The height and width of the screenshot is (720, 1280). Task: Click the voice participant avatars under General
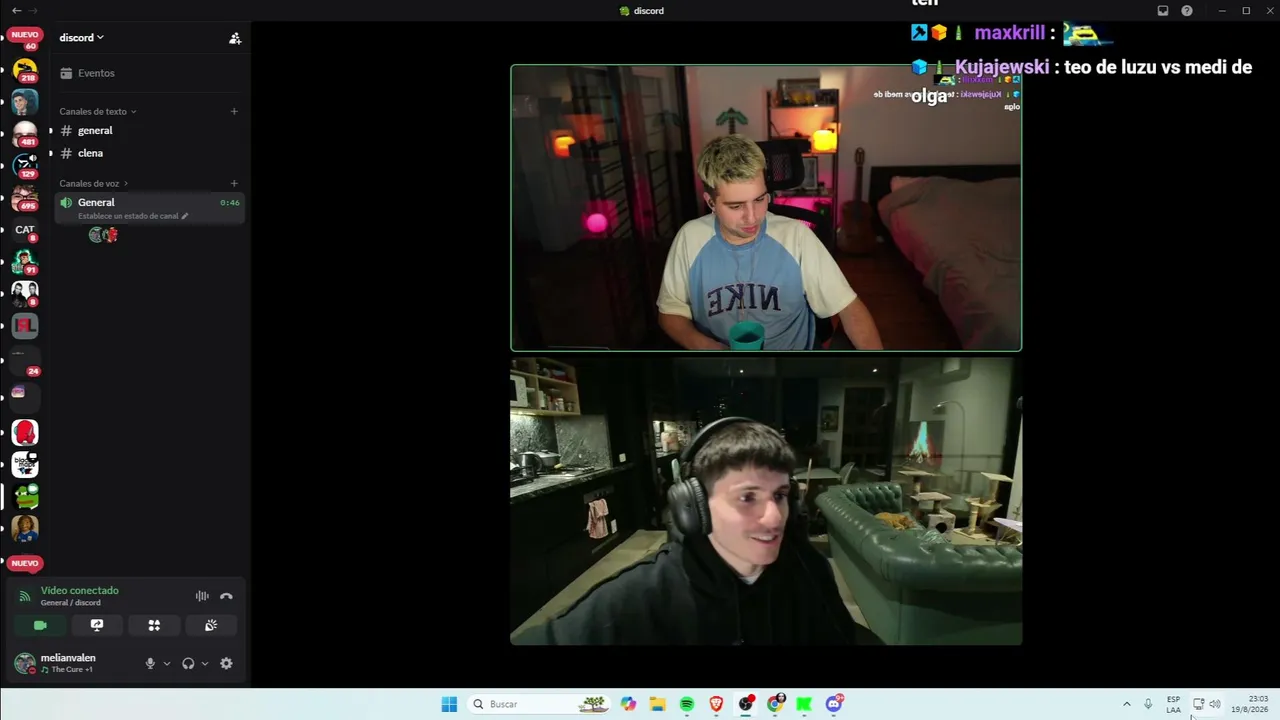[x=103, y=235]
